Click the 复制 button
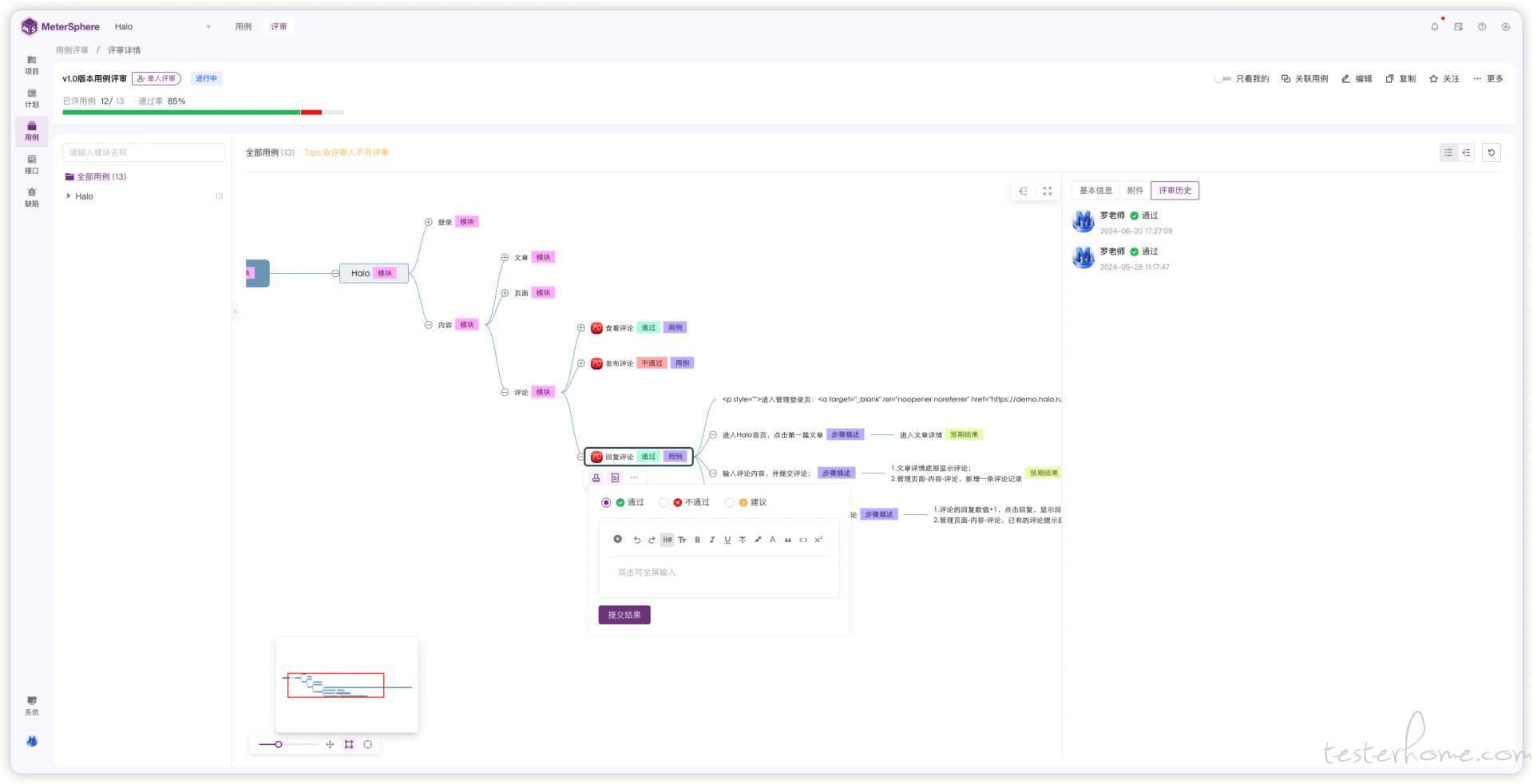Image resolution: width=1533 pixels, height=784 pixels. tap(1400, 79)
